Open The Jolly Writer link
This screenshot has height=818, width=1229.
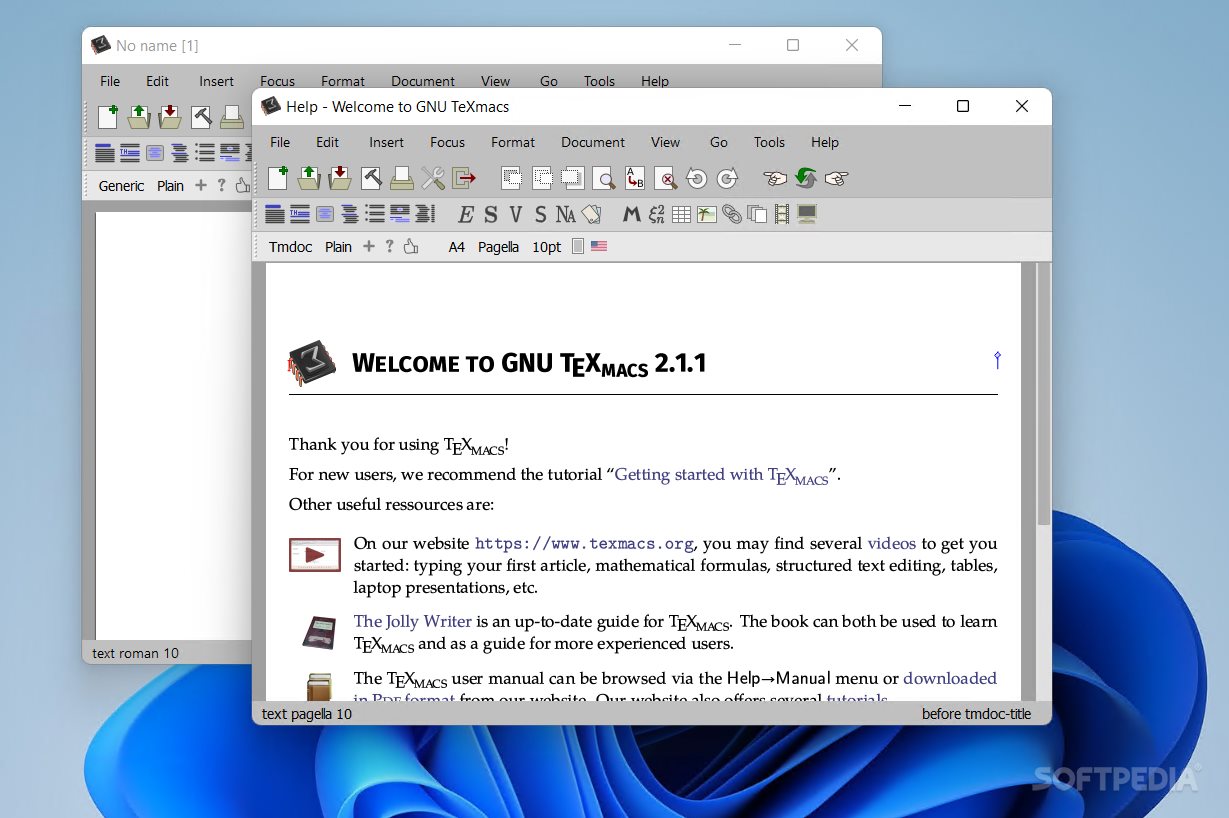(412, 621)
